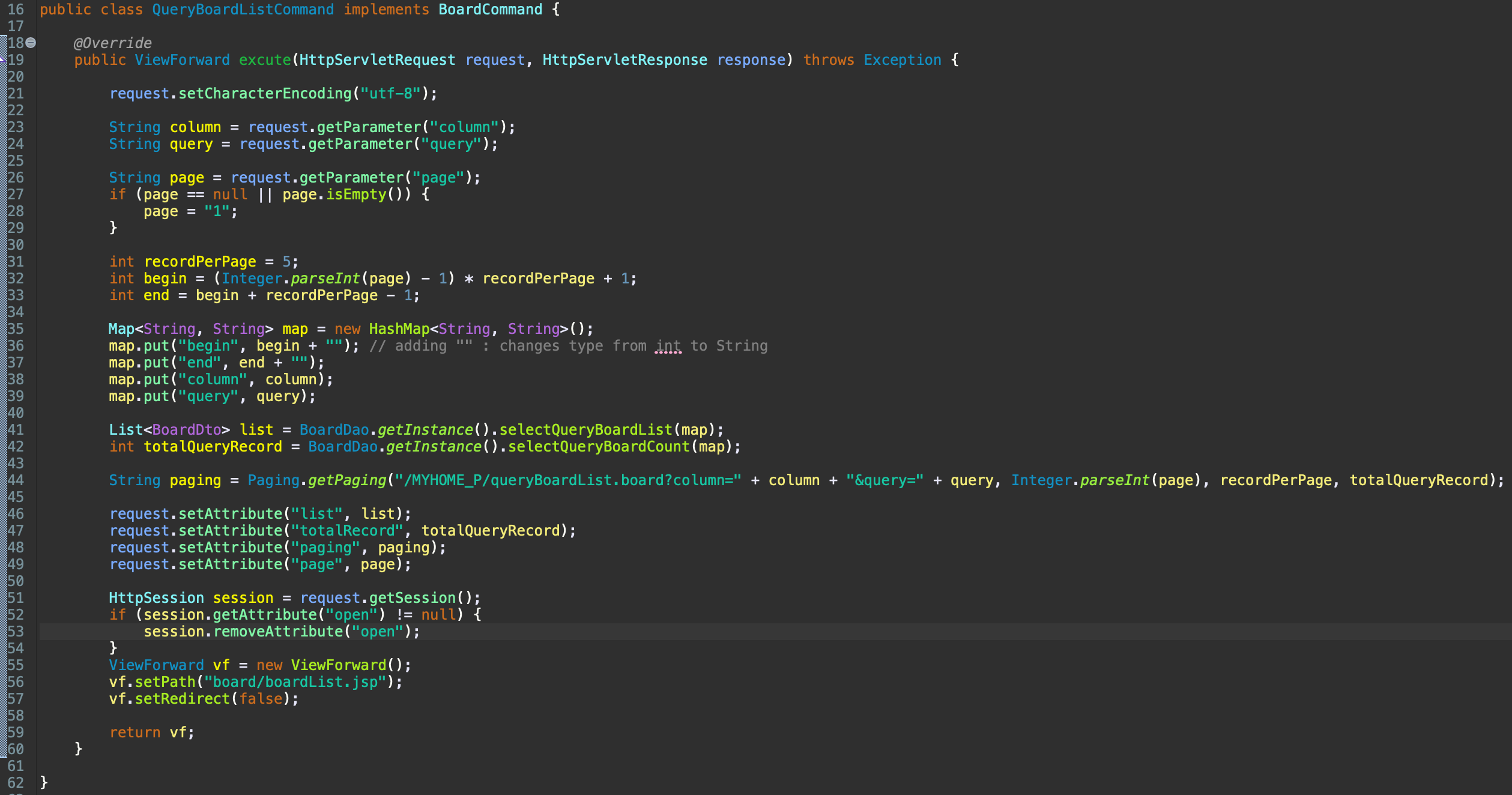Screen dimensions: 1512x795
Task: Click the selectQueryBoardCount method call
Action: [599, 447]
